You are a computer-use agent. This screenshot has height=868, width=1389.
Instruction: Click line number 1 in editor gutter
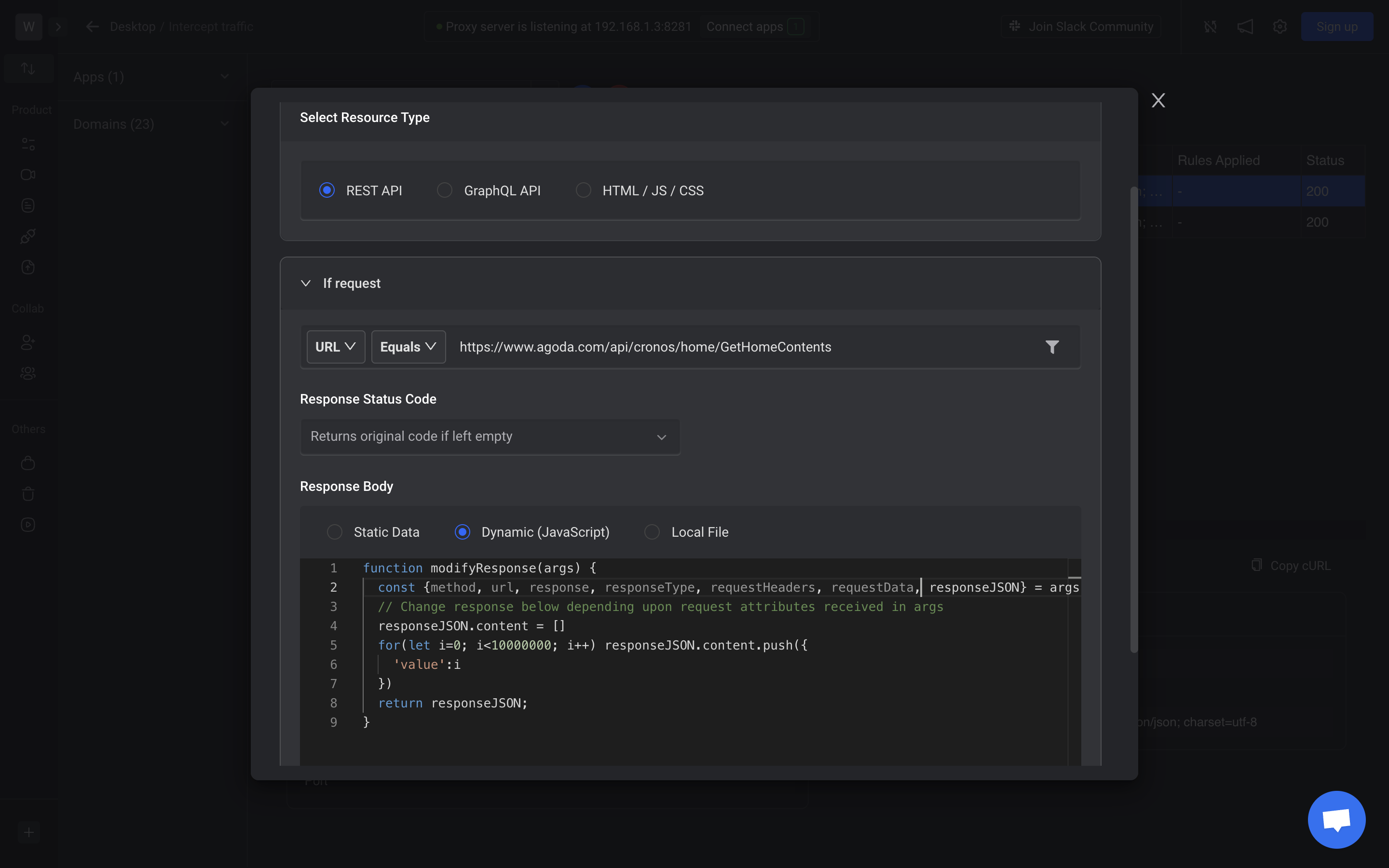pos(333,568)
